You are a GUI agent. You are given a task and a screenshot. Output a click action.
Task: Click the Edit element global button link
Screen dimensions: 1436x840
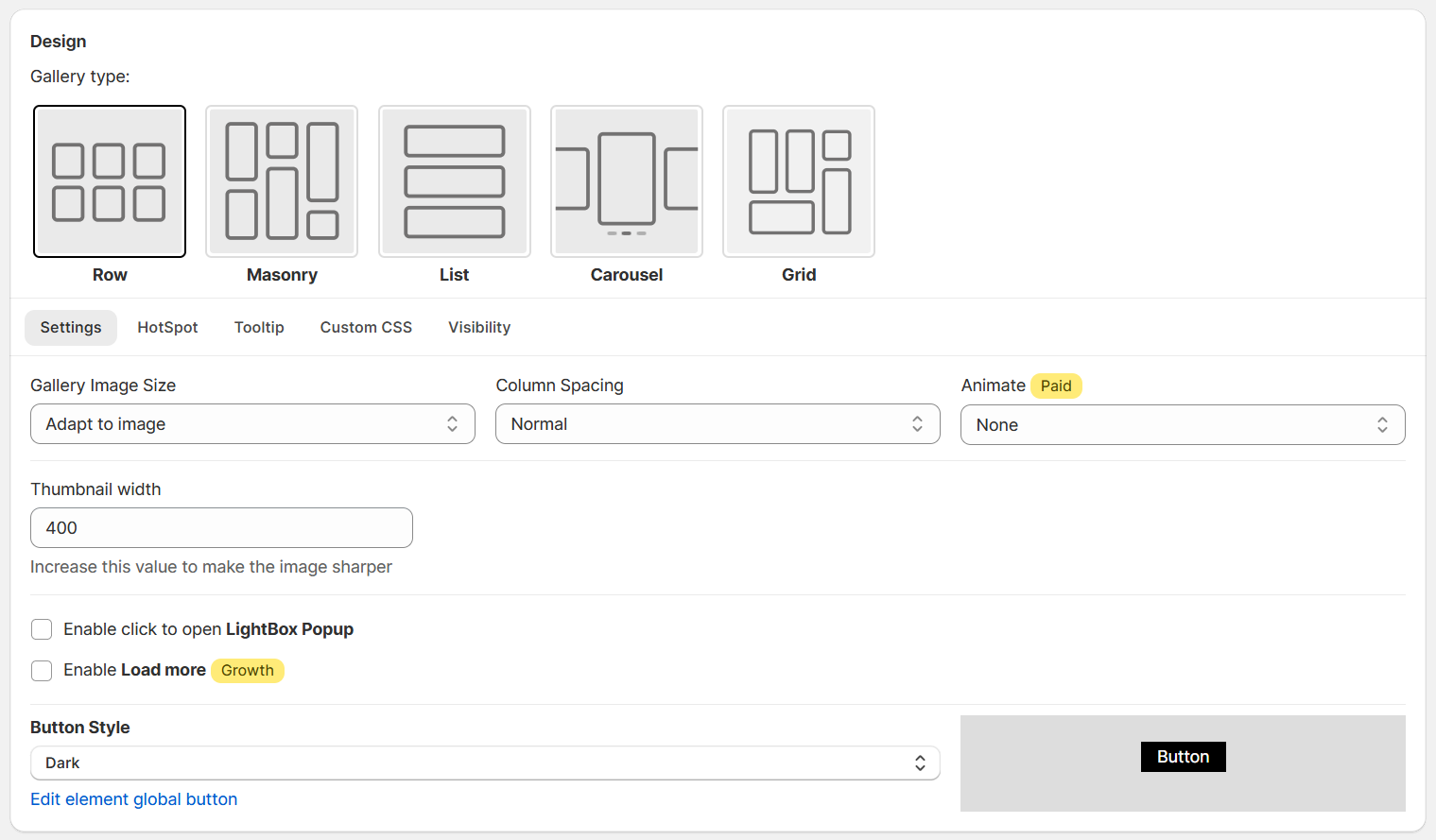[133, 799]
